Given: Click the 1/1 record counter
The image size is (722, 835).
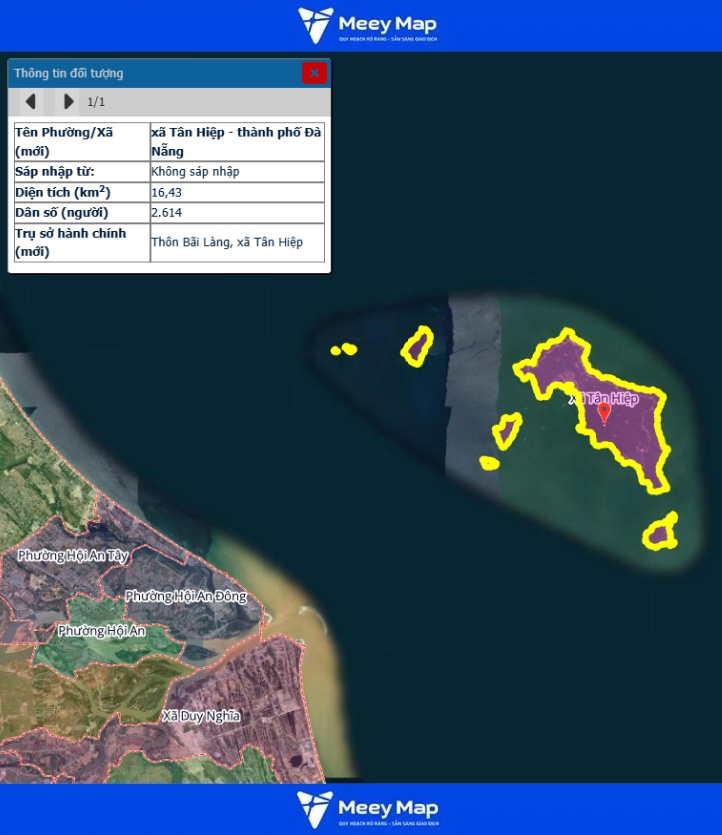Looking at the screenshot, I should coord(96,102).
